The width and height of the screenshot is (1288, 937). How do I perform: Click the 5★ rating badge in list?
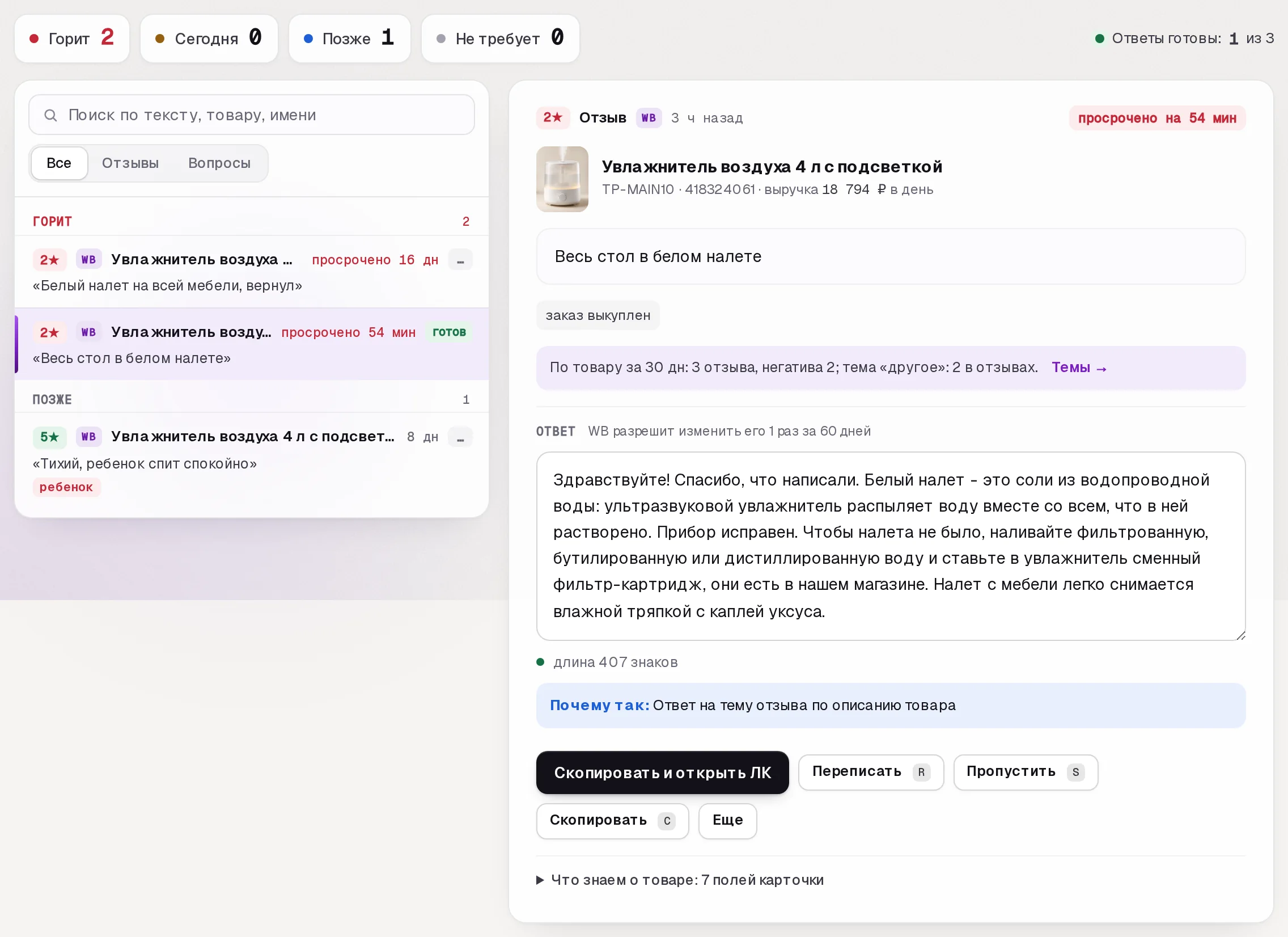pos(50,437)
